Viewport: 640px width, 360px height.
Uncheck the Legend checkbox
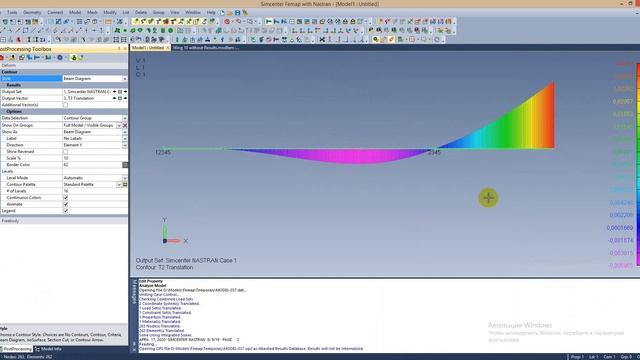pos(65,211)
